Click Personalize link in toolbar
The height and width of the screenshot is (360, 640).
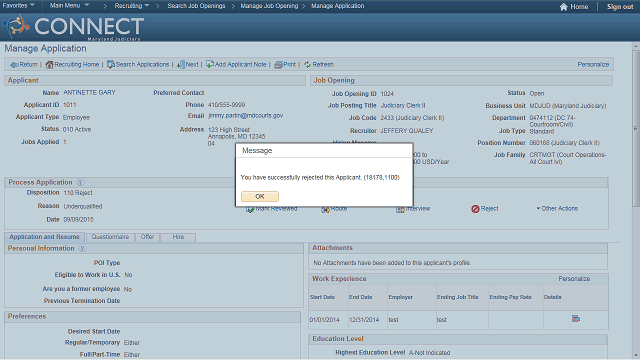coord(593,64)
